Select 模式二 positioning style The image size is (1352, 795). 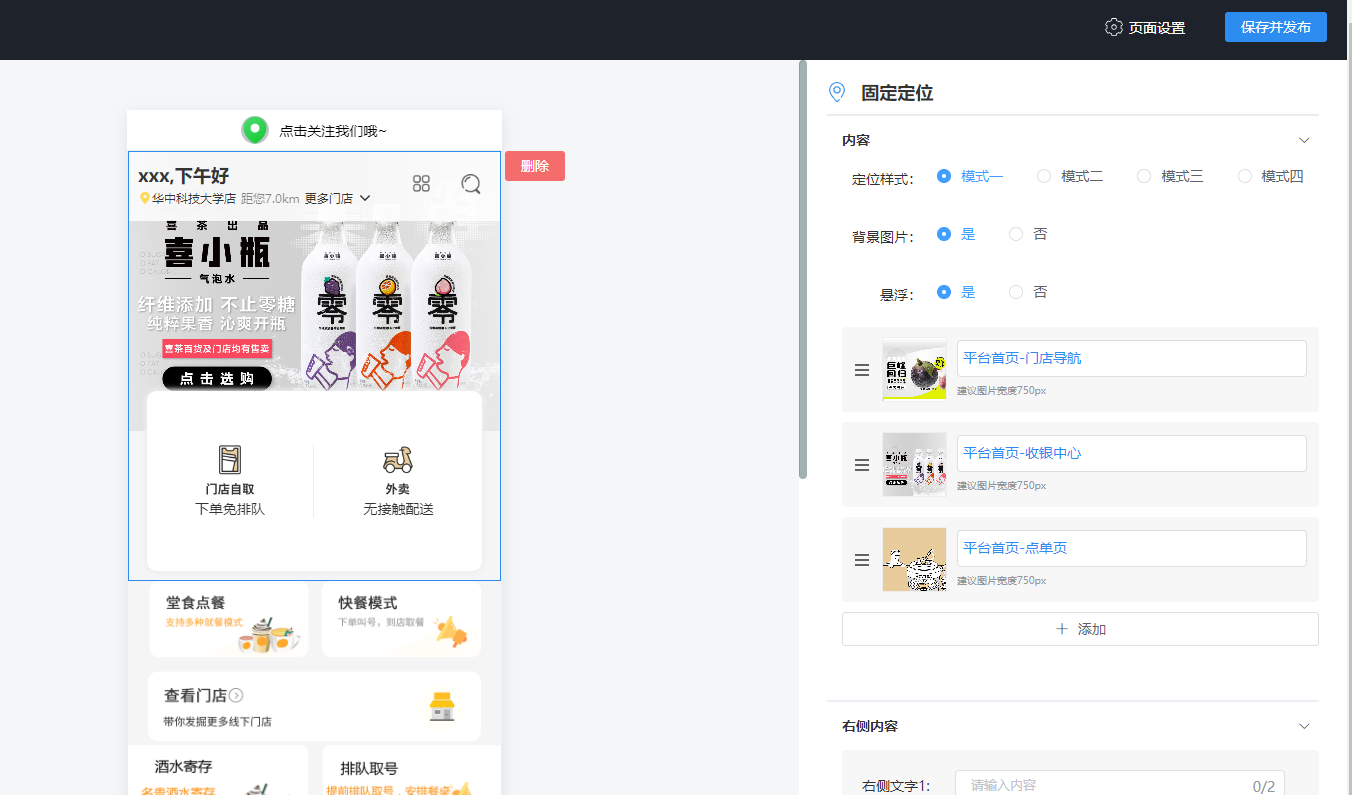pyautogui.click(x=1070, y=176)
